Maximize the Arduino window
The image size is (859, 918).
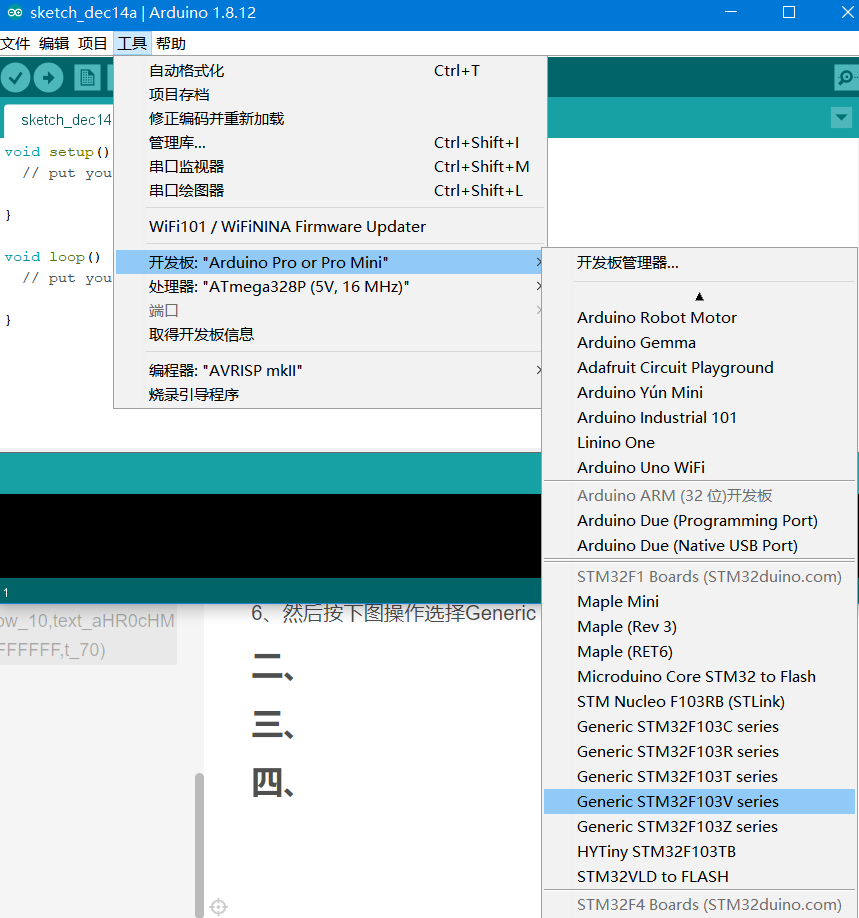[789, 12]
